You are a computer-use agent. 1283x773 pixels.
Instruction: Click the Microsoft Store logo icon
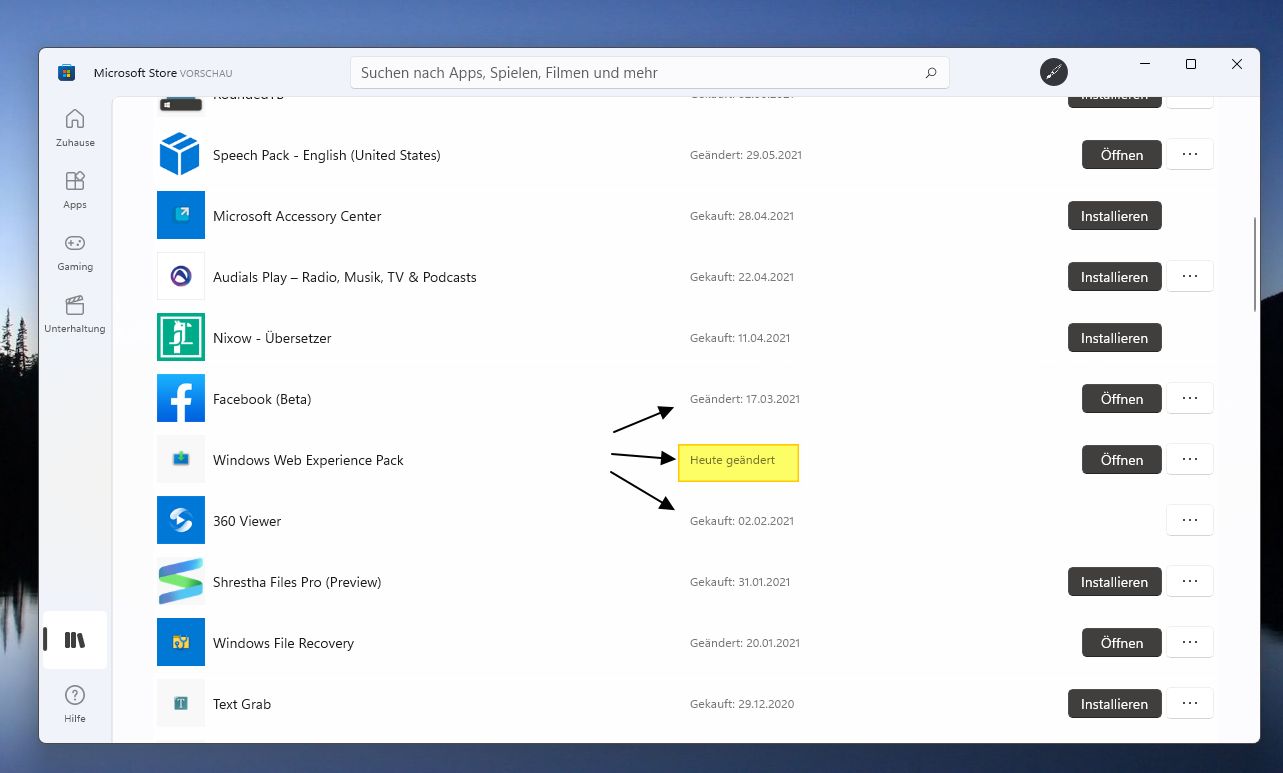tap(66, 73)
